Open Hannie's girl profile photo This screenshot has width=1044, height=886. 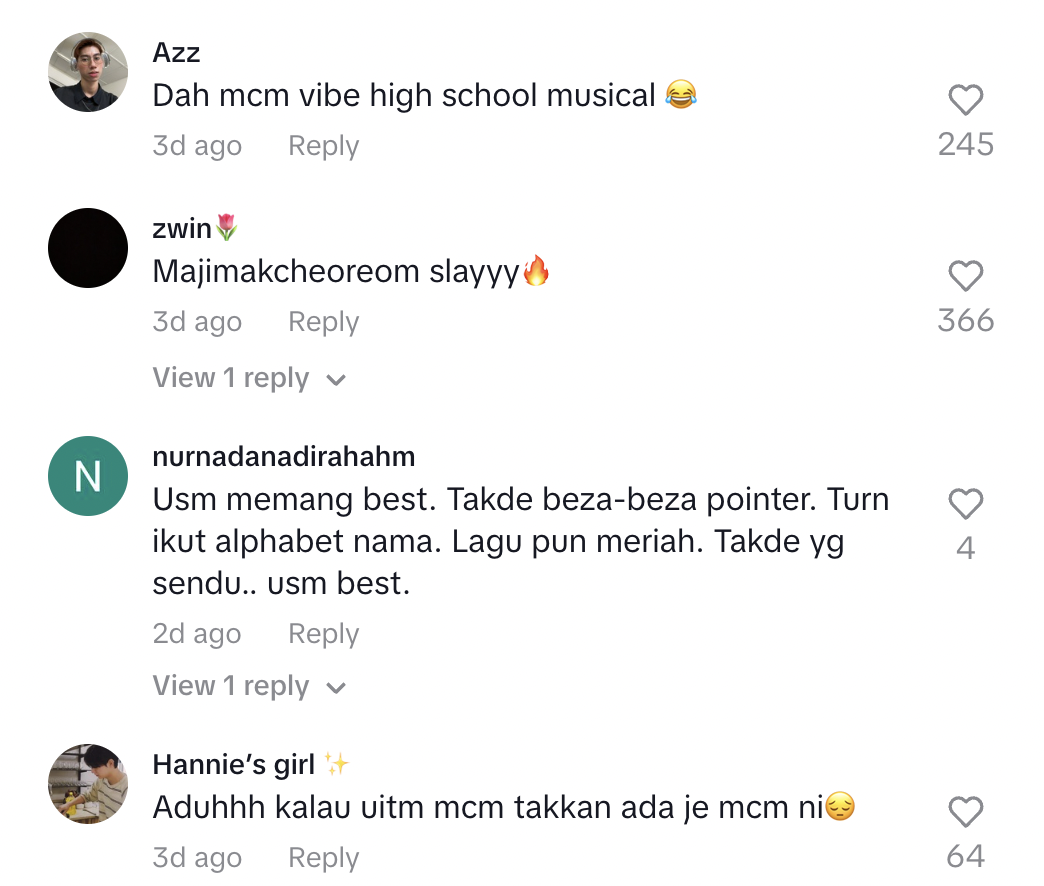click(88, 784)
